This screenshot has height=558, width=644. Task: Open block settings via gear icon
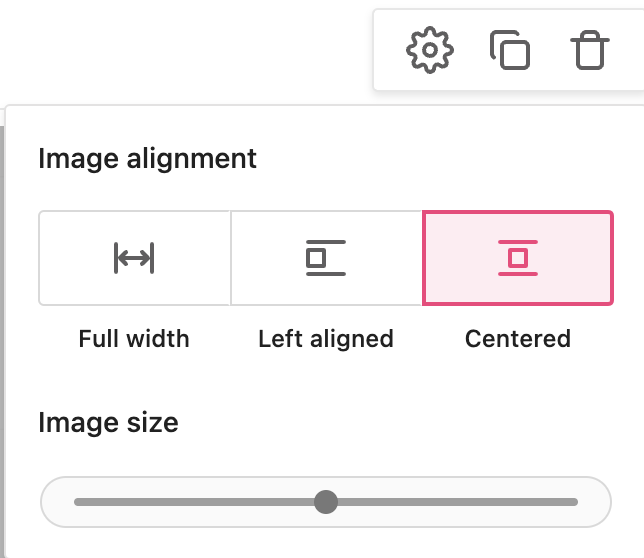click(430, 49)
